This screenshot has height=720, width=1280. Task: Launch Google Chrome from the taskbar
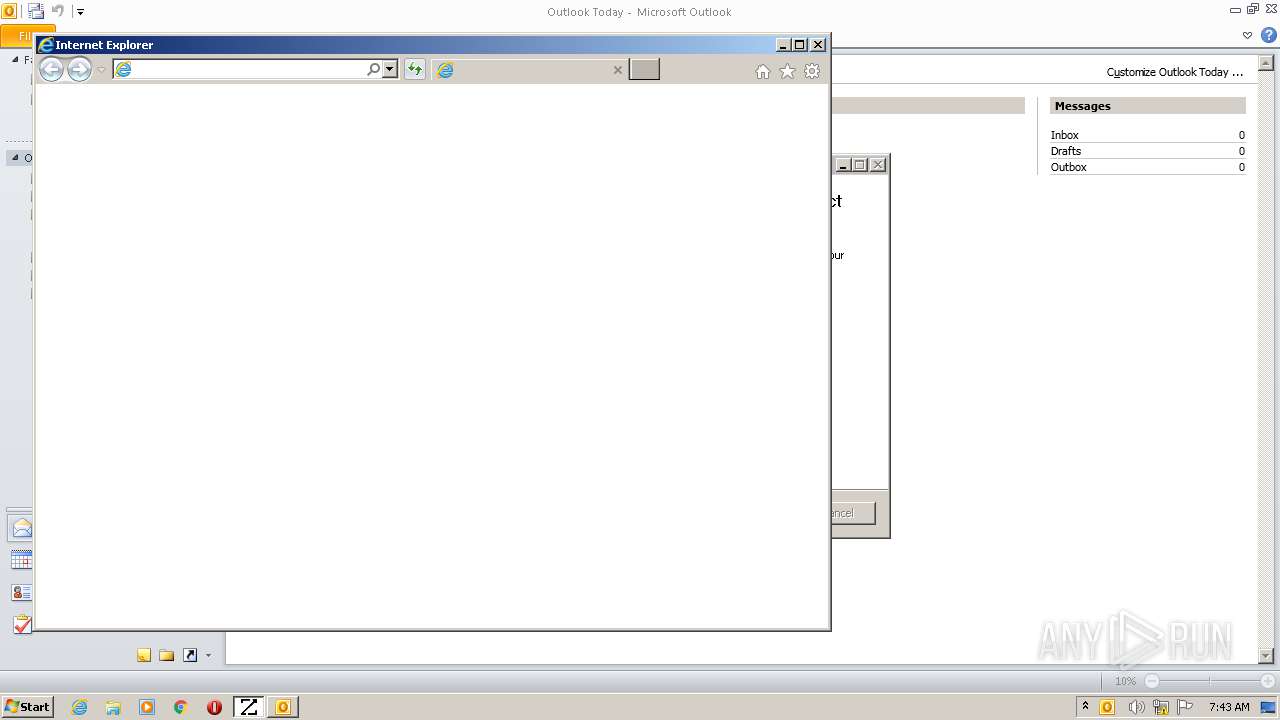(x=181, y=707)
